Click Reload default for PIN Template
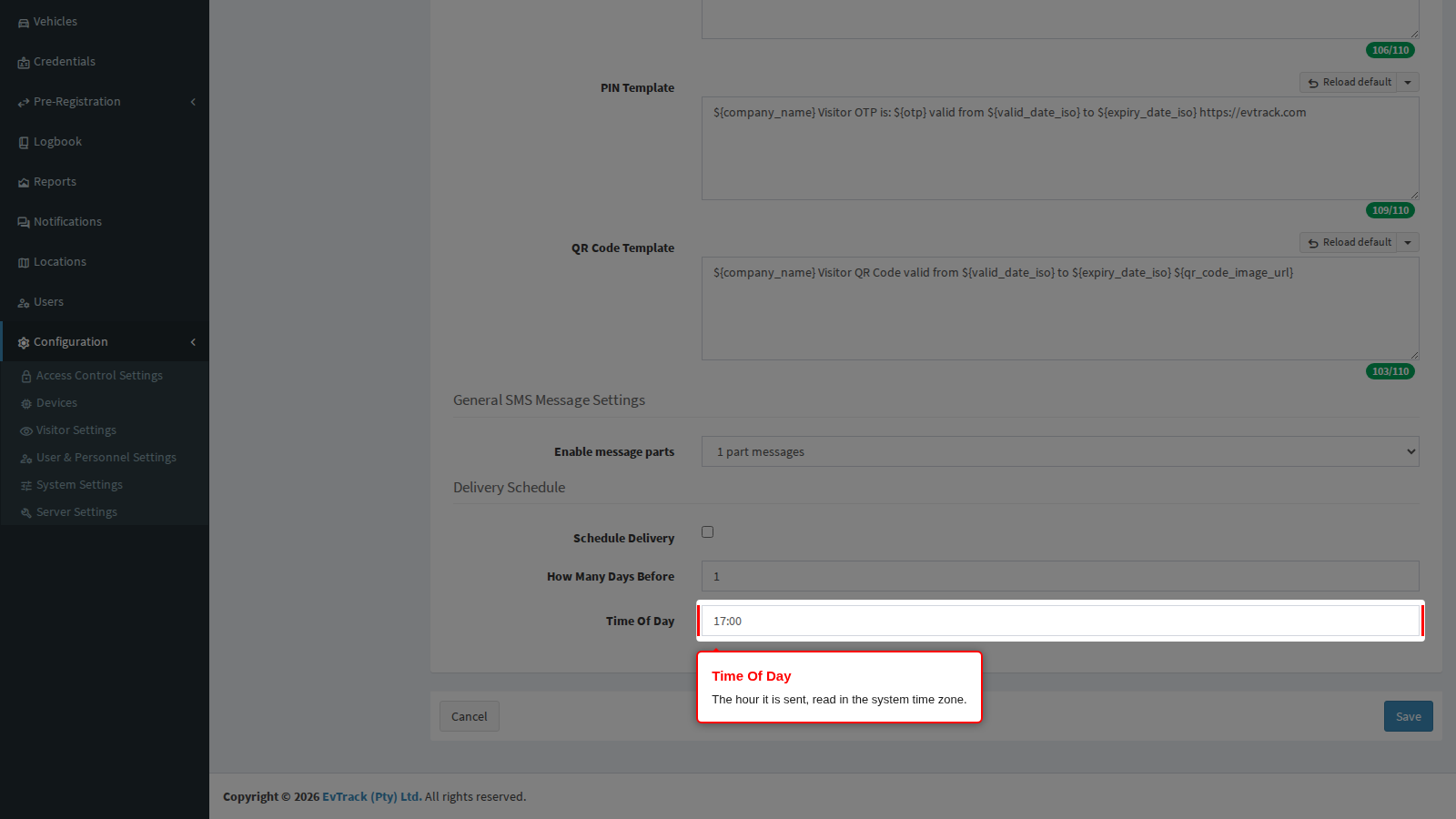Image resolution: width=1456 pixels, height=819 pixels. pyautogui.click(x=1348, y=82)
